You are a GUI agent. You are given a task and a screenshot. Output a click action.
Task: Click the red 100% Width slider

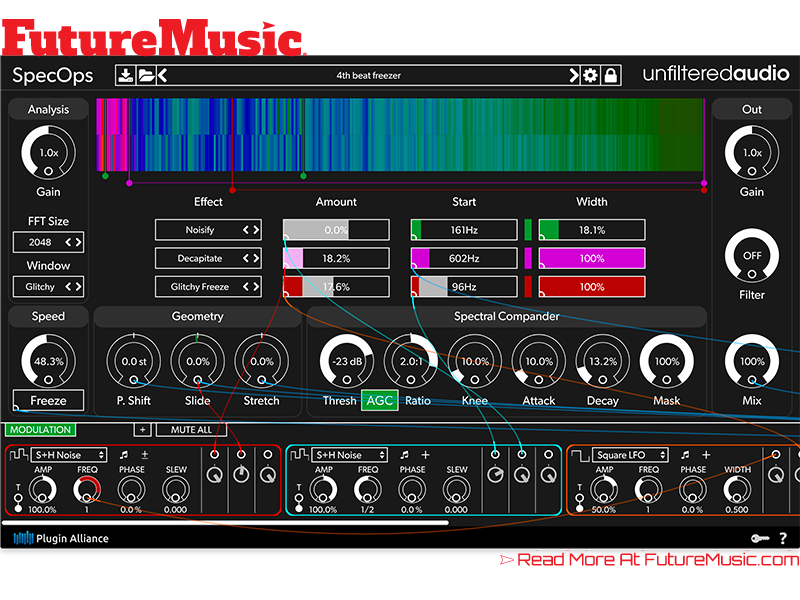592,287
